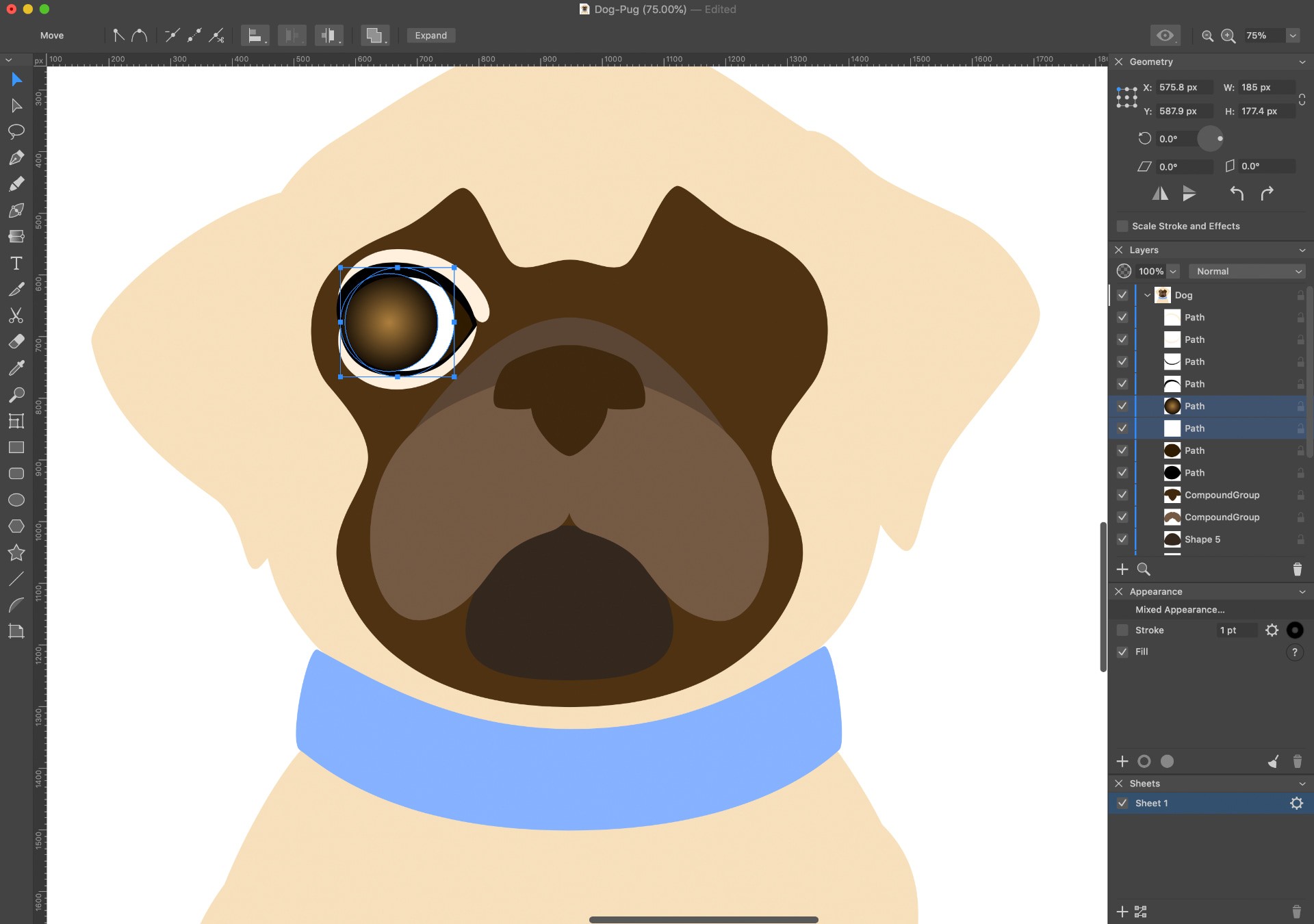
Task: Activate the Lasso selection tool
Action: (16, 131)
